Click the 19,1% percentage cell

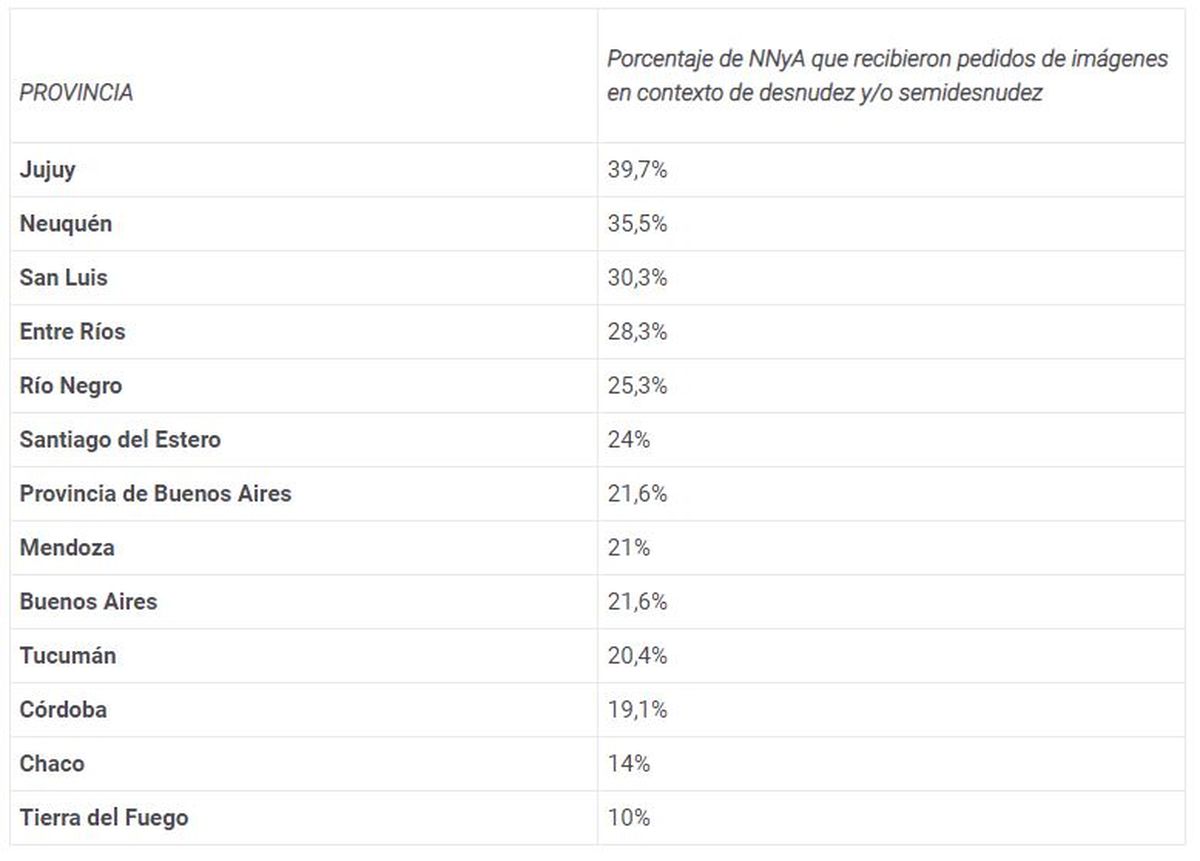coord(637,710)
